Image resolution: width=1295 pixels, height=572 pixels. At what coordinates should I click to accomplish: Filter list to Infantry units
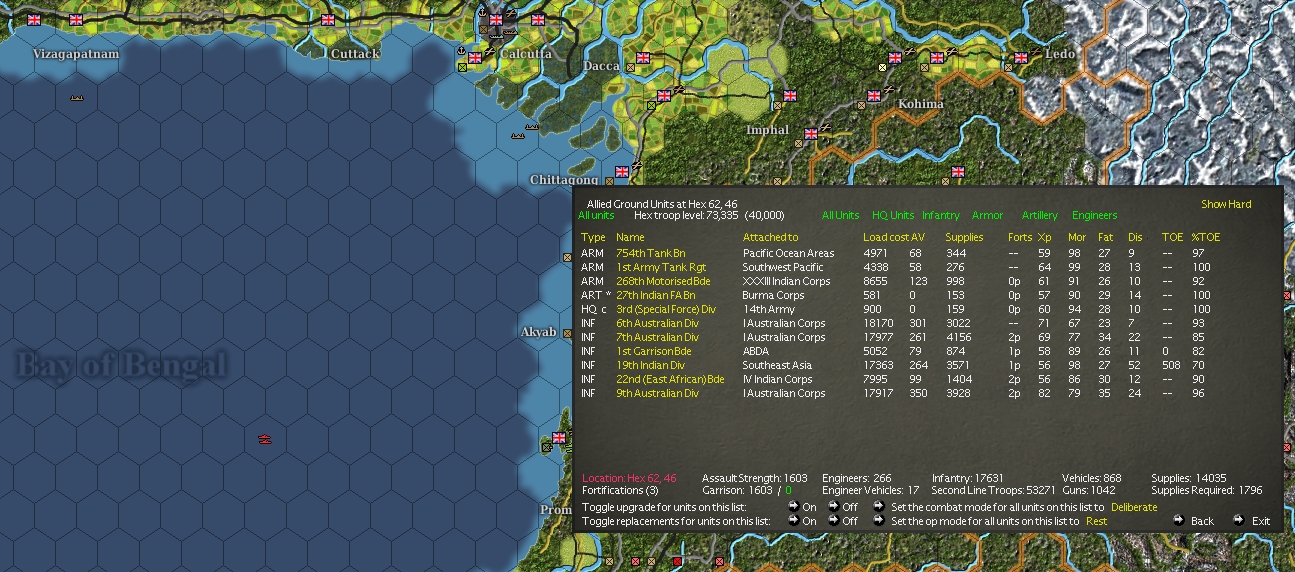(x=941, y=215)
